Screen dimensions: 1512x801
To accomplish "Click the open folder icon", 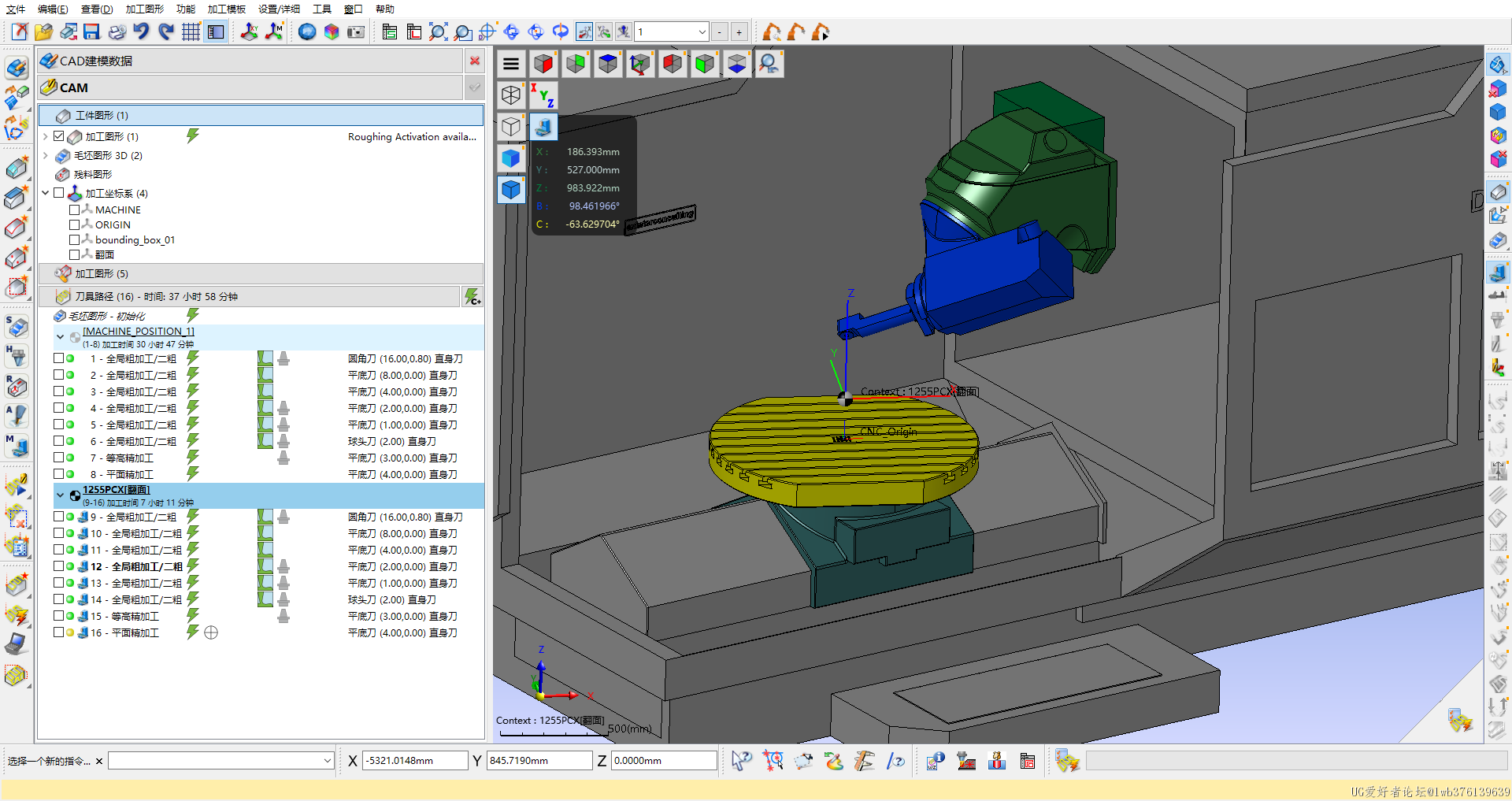I will click(43, 32).
